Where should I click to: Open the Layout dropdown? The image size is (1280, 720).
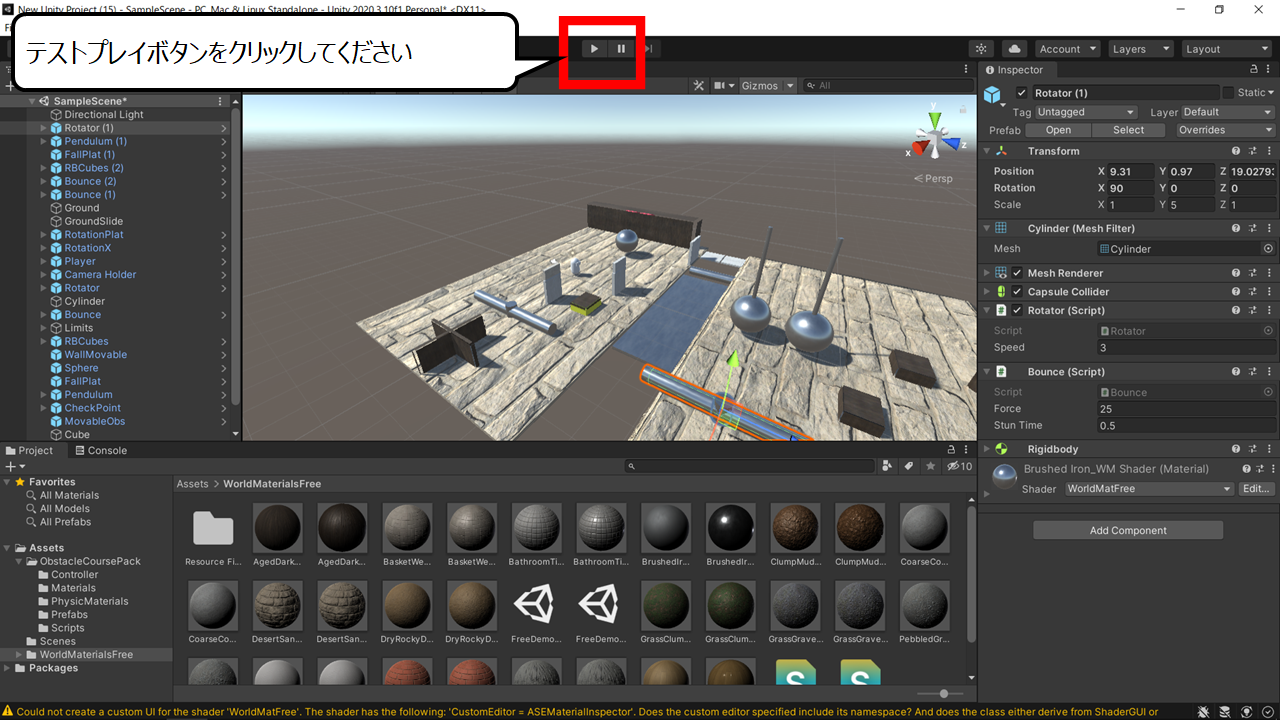tap(1225, 49)
